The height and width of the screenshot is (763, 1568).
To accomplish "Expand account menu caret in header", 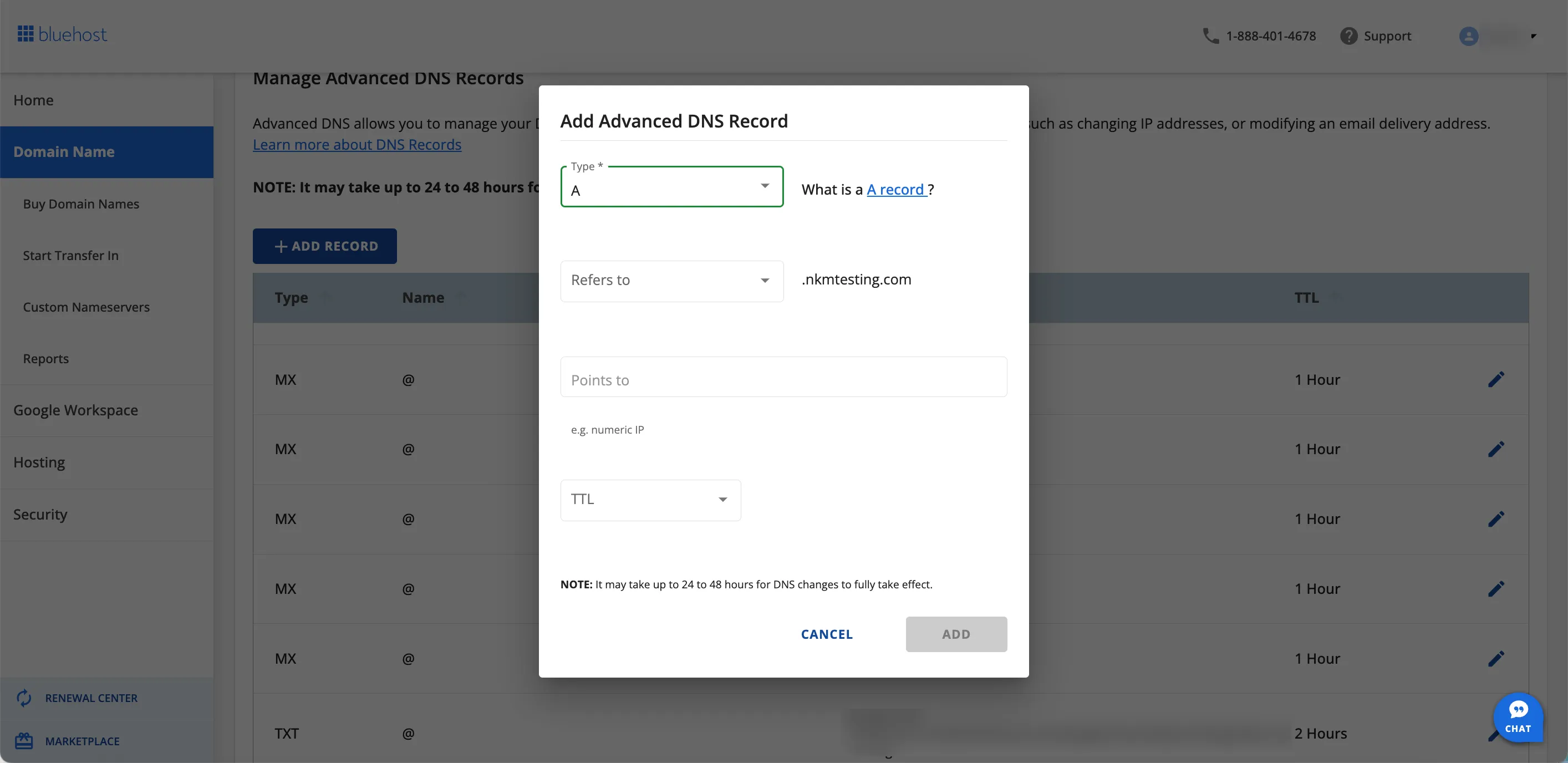I will tap(1533, 36).
